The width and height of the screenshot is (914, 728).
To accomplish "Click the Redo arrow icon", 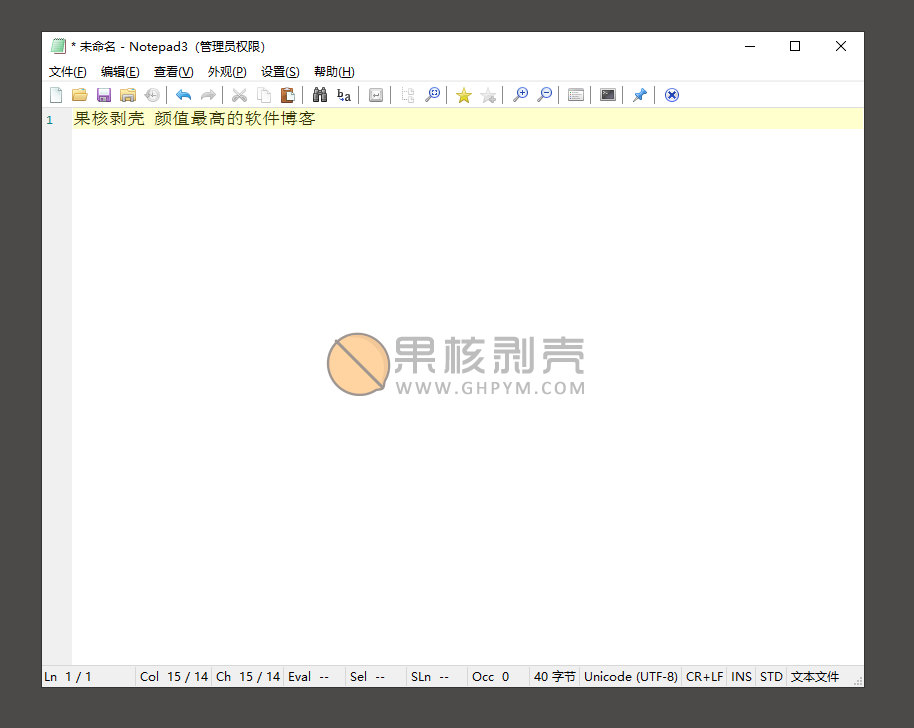I will 208,95.
